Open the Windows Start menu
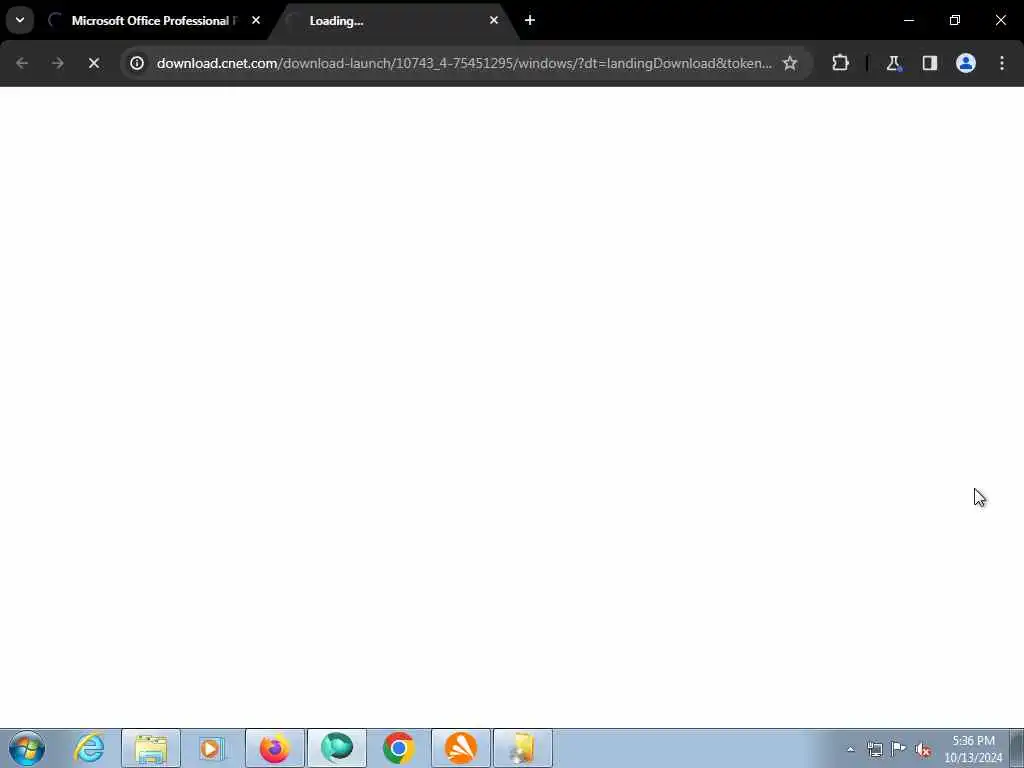 click(27, 748)
